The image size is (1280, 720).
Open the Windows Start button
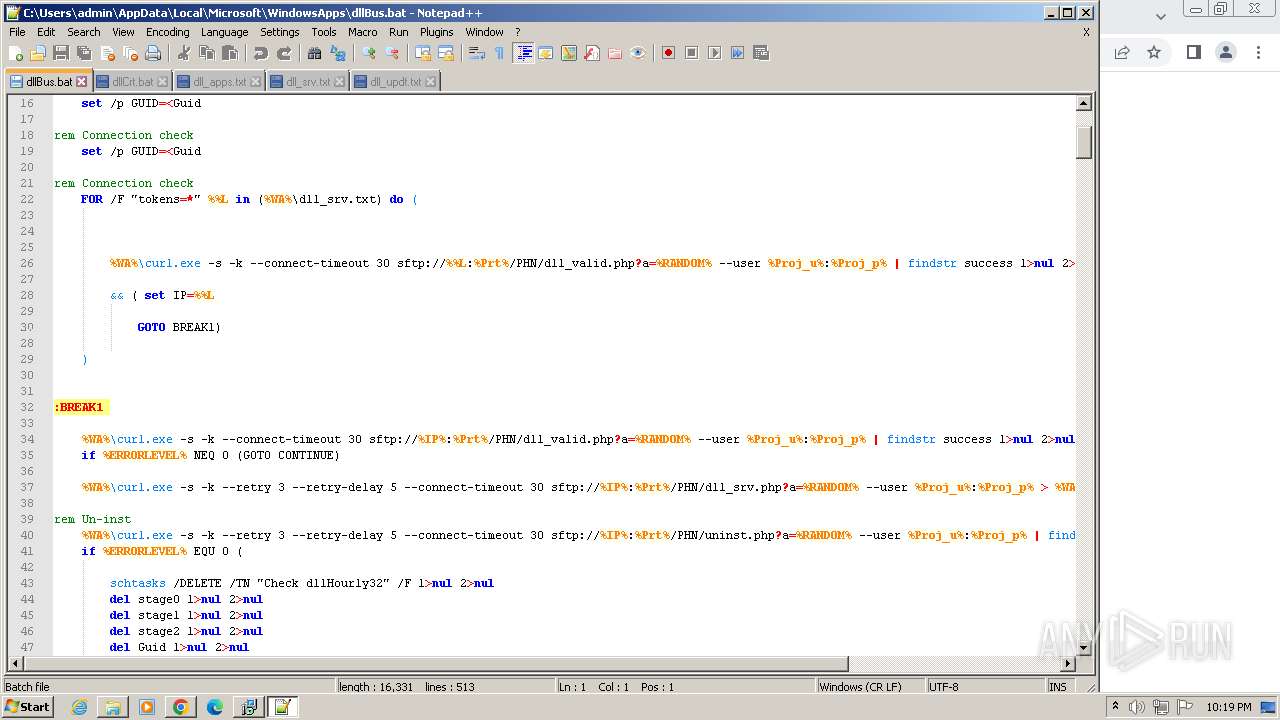[x=27, y=707]
